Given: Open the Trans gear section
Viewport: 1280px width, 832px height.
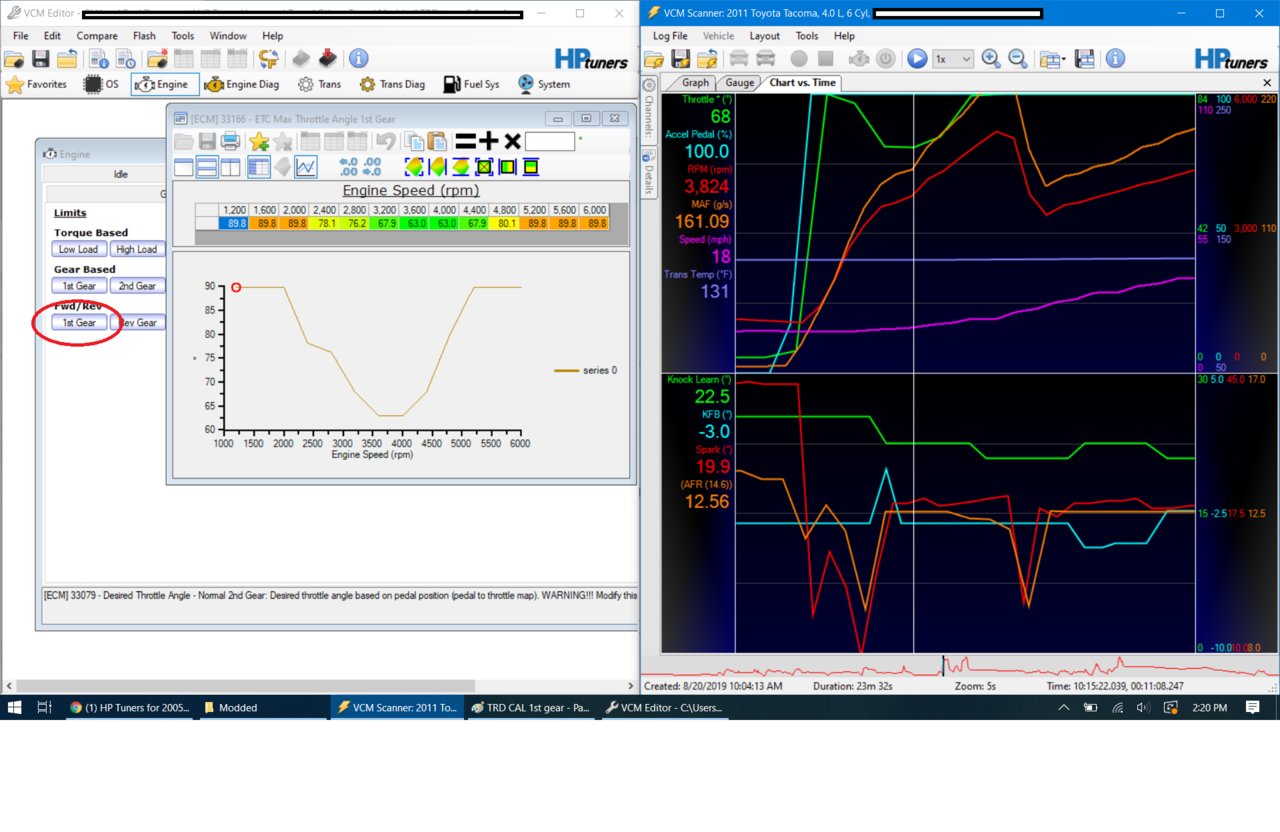Looking at the screenshot, I should (x=319, y=84).
